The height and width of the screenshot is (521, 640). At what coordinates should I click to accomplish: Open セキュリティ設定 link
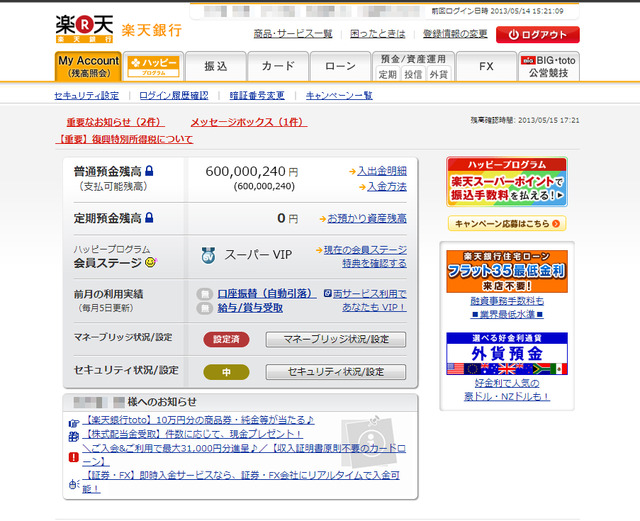tap(87, 96)
